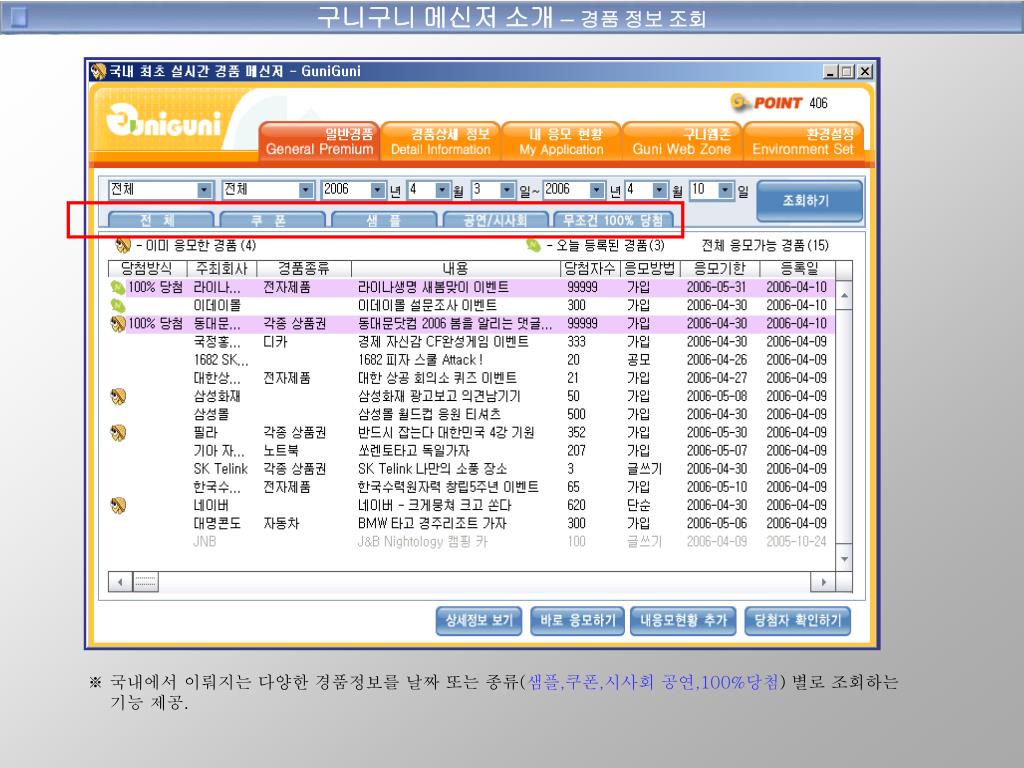Screen dimensions: 1024x768
Task: Go to Guni Web Zone tab
Action: [681, 141]
